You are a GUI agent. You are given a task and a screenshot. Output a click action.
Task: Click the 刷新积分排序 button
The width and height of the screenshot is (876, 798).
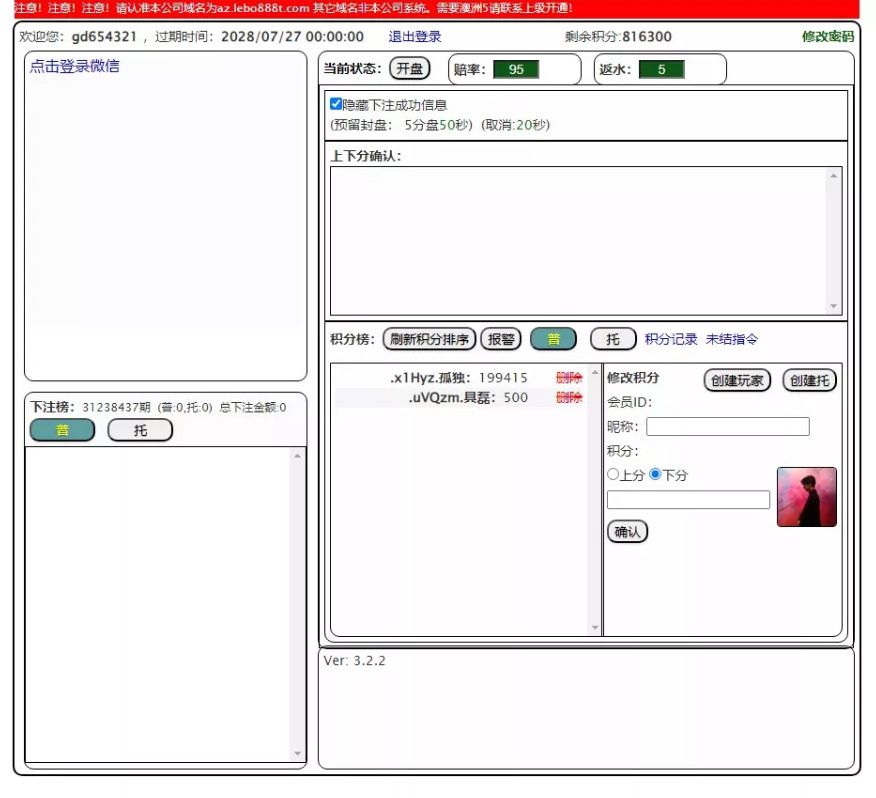[x=429, y=339]
